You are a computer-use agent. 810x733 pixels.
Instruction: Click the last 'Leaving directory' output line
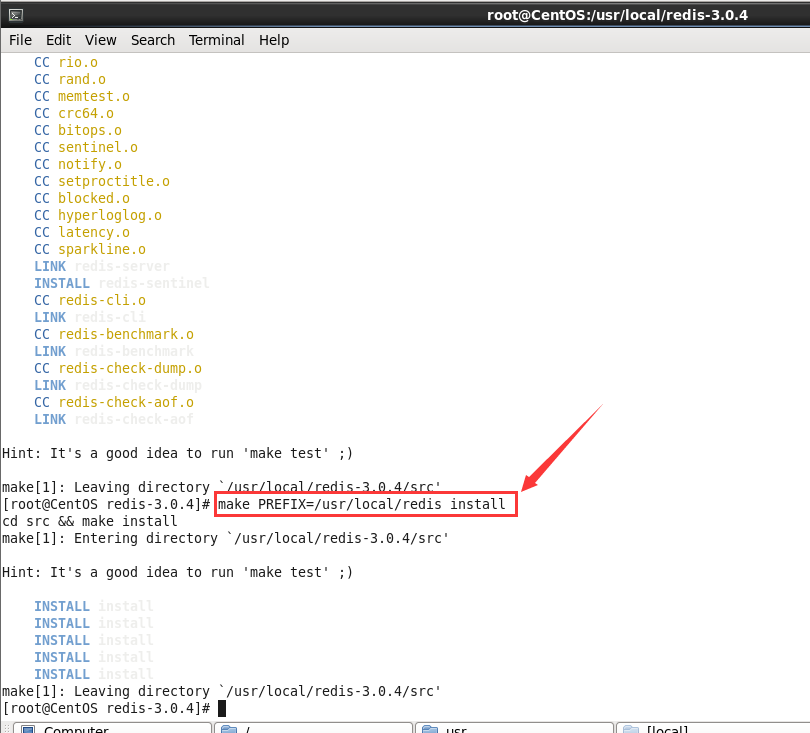(x=221, y=692)
